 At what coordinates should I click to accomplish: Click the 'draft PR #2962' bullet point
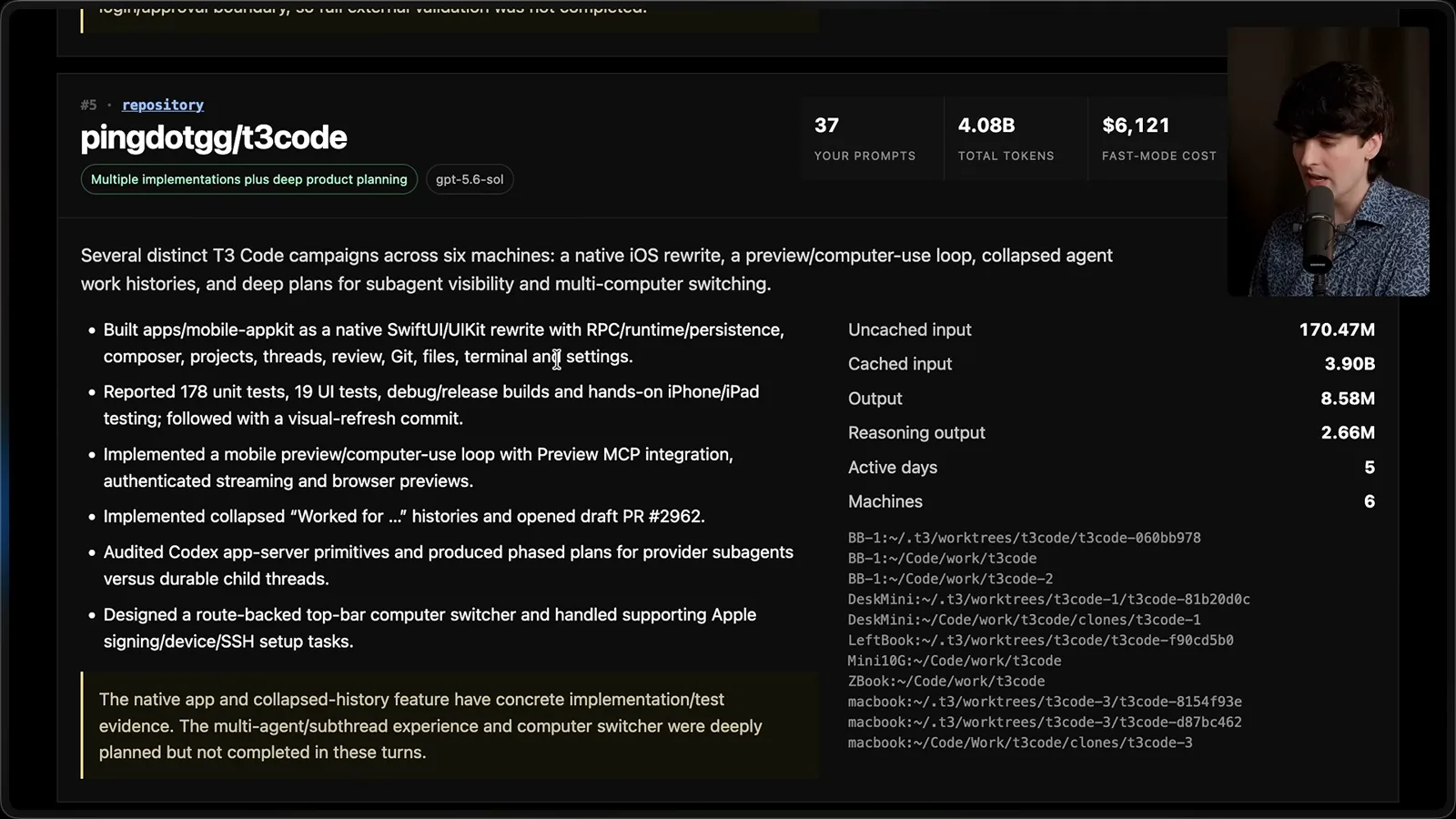click(404, 517)
